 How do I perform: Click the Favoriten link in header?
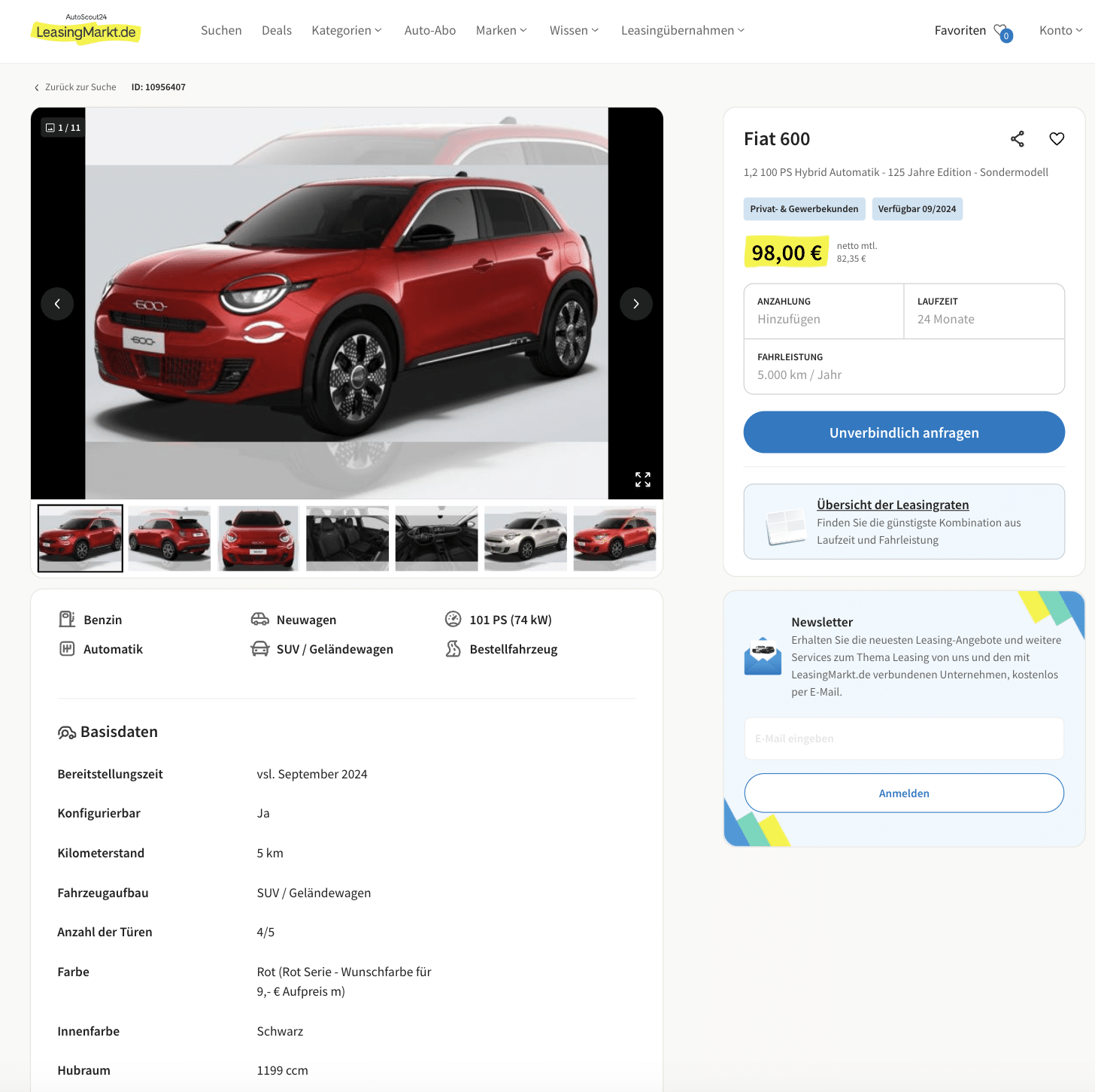click(x=960, y=30)
